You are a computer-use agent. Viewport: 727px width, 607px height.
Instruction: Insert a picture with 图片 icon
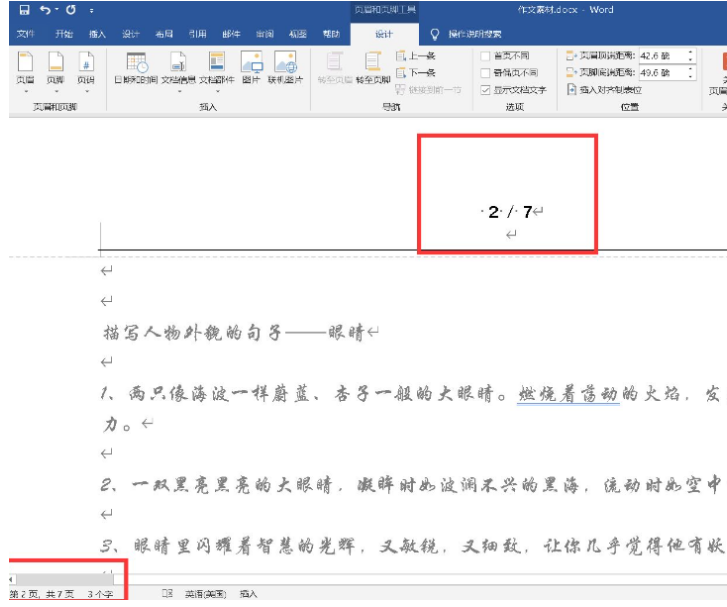coord(251,63)
